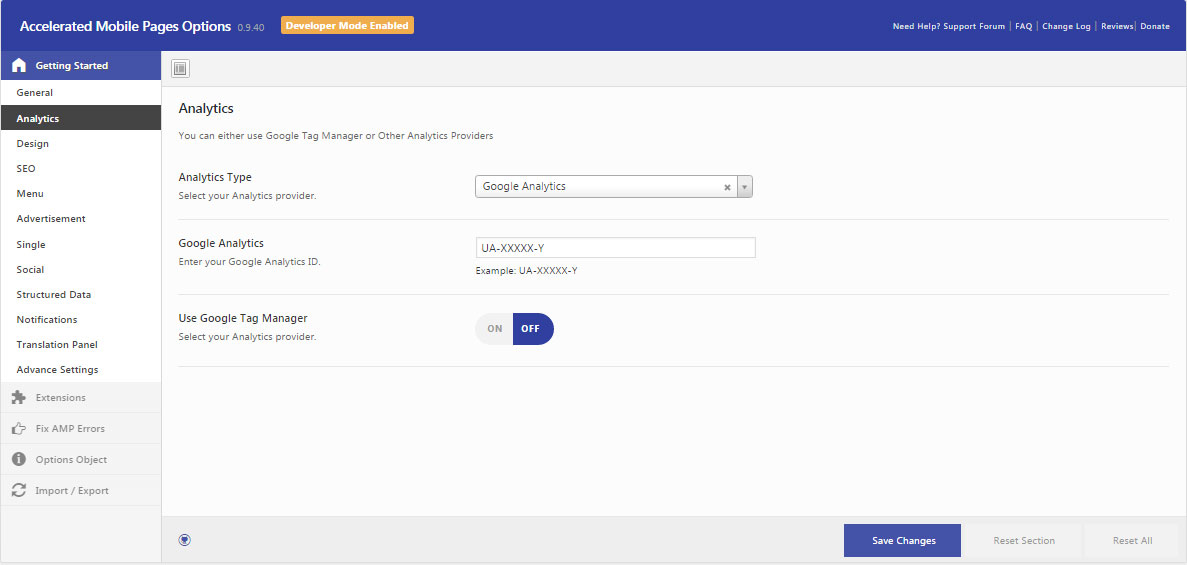Turn ON Use Google Tag Manager
This screenshot has height=565, width=1187.
[494, 329]
